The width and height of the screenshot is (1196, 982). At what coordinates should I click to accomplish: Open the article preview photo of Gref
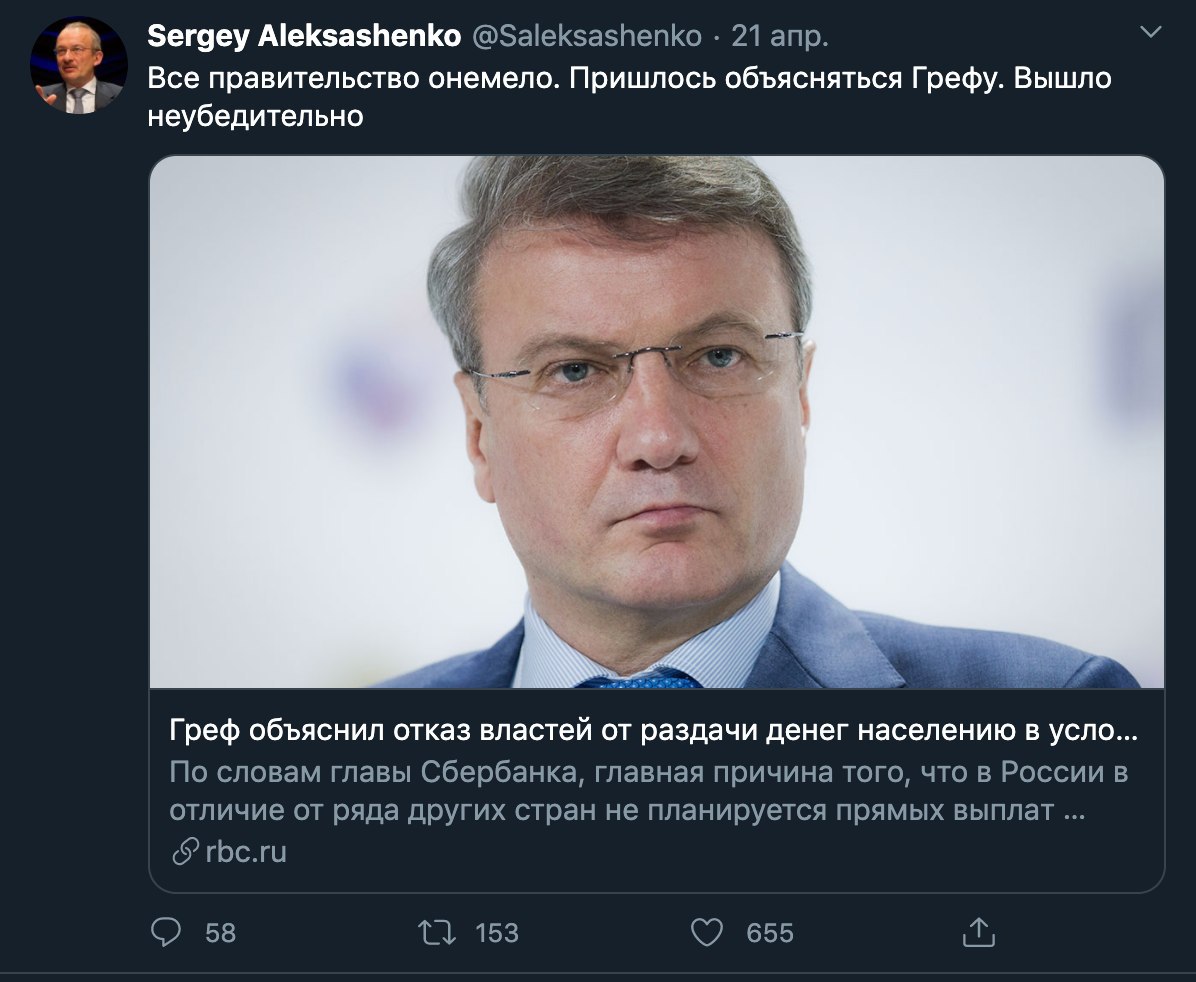(x=657, y=422)
